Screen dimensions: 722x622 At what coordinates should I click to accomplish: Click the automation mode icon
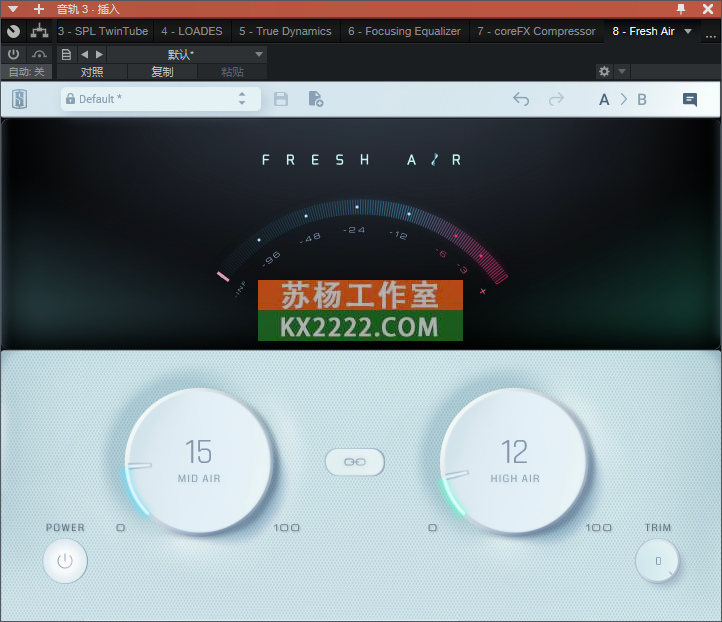coord(39,54)
